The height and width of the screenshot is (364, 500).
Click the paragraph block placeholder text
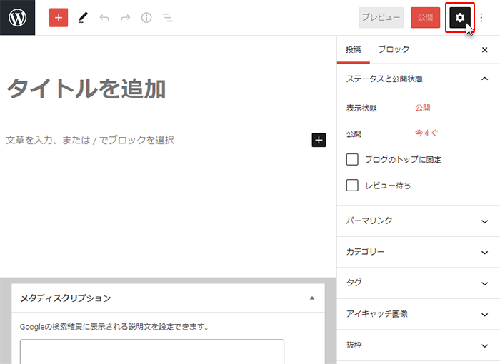tap(90, 140)
